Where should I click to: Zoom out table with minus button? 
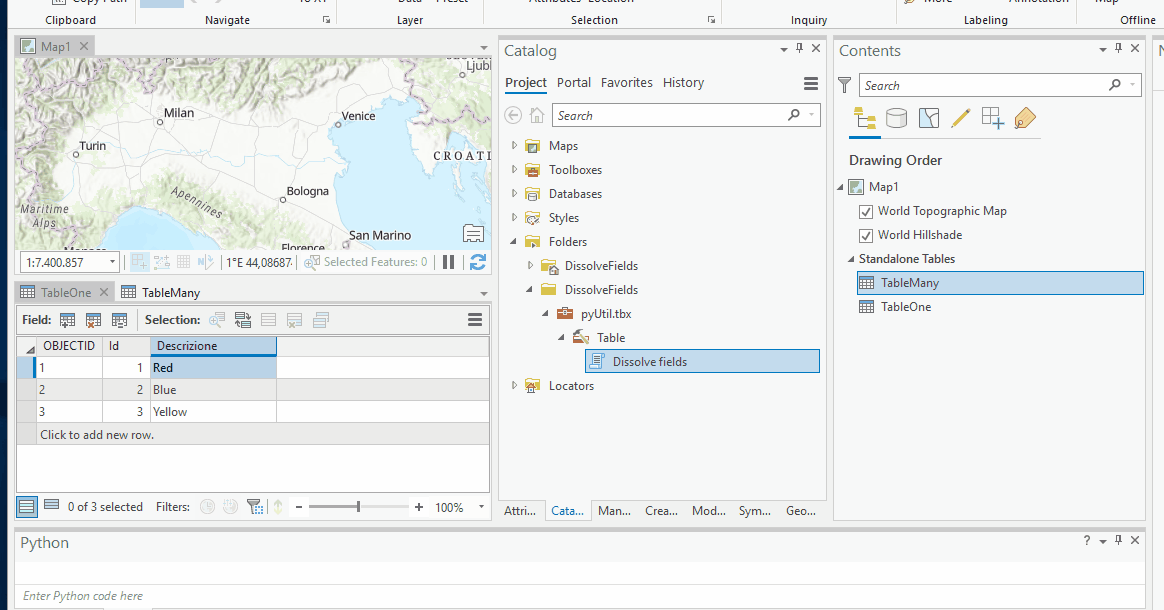[x=298, y=507]
